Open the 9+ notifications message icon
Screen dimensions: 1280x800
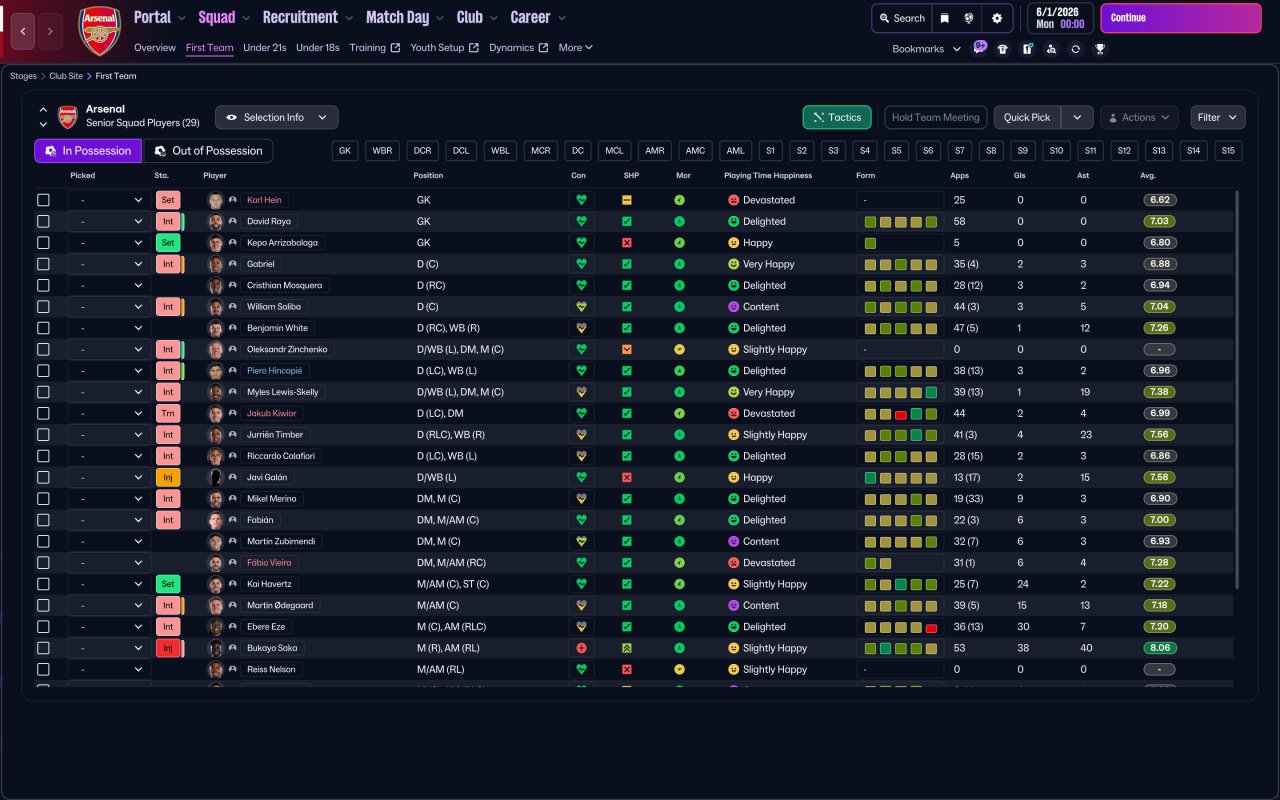(x=979, y=47)
